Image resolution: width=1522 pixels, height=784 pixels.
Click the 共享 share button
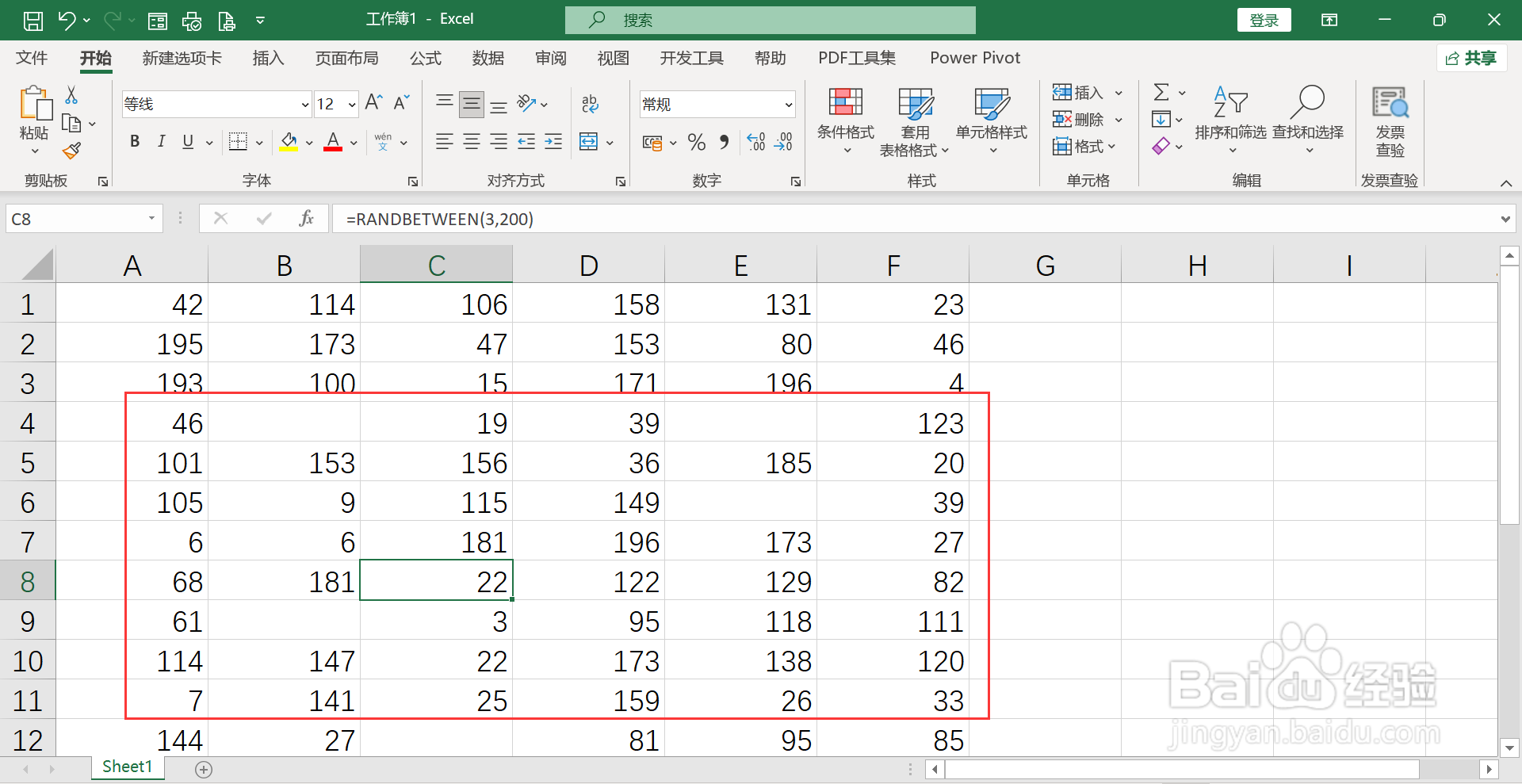(x=1471, y=58)
